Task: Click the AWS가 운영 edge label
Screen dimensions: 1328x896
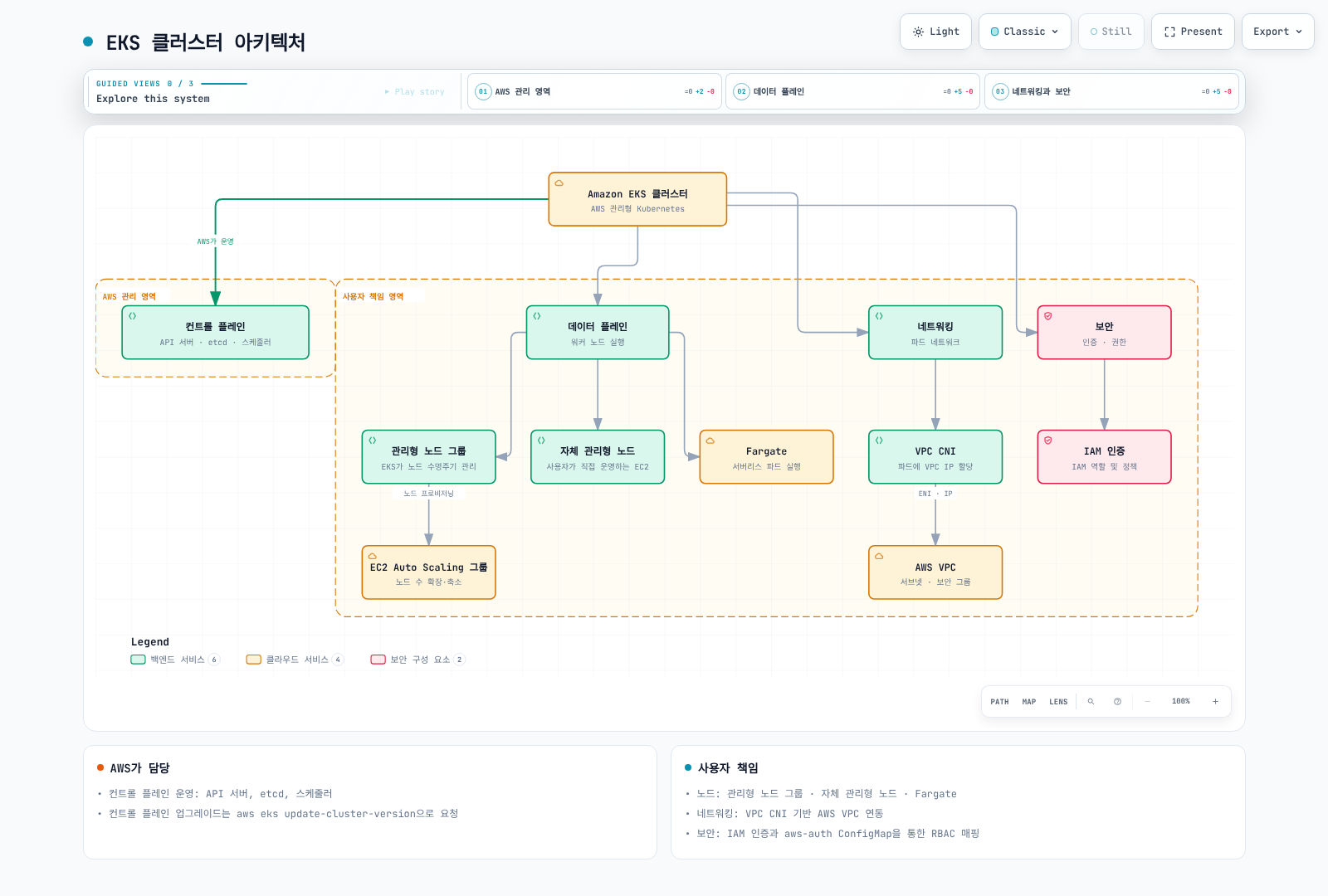Action: pyautogui.click(x=215, y=241)
